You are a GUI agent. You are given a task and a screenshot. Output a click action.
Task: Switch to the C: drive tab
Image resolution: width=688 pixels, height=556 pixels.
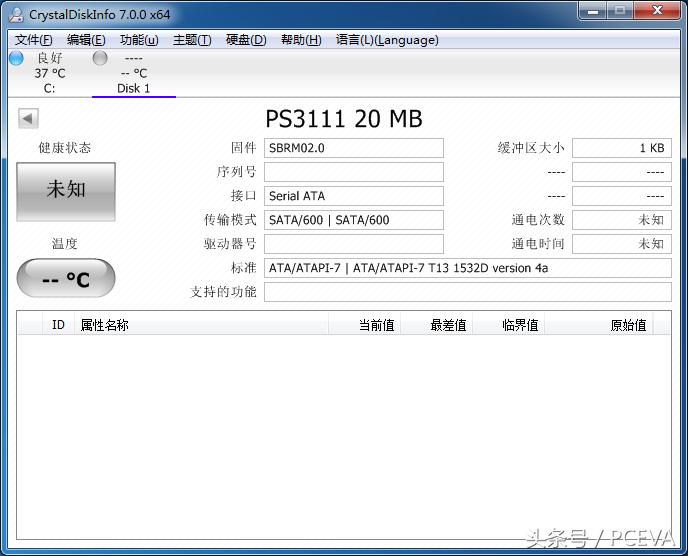click(x=49, y=88)
